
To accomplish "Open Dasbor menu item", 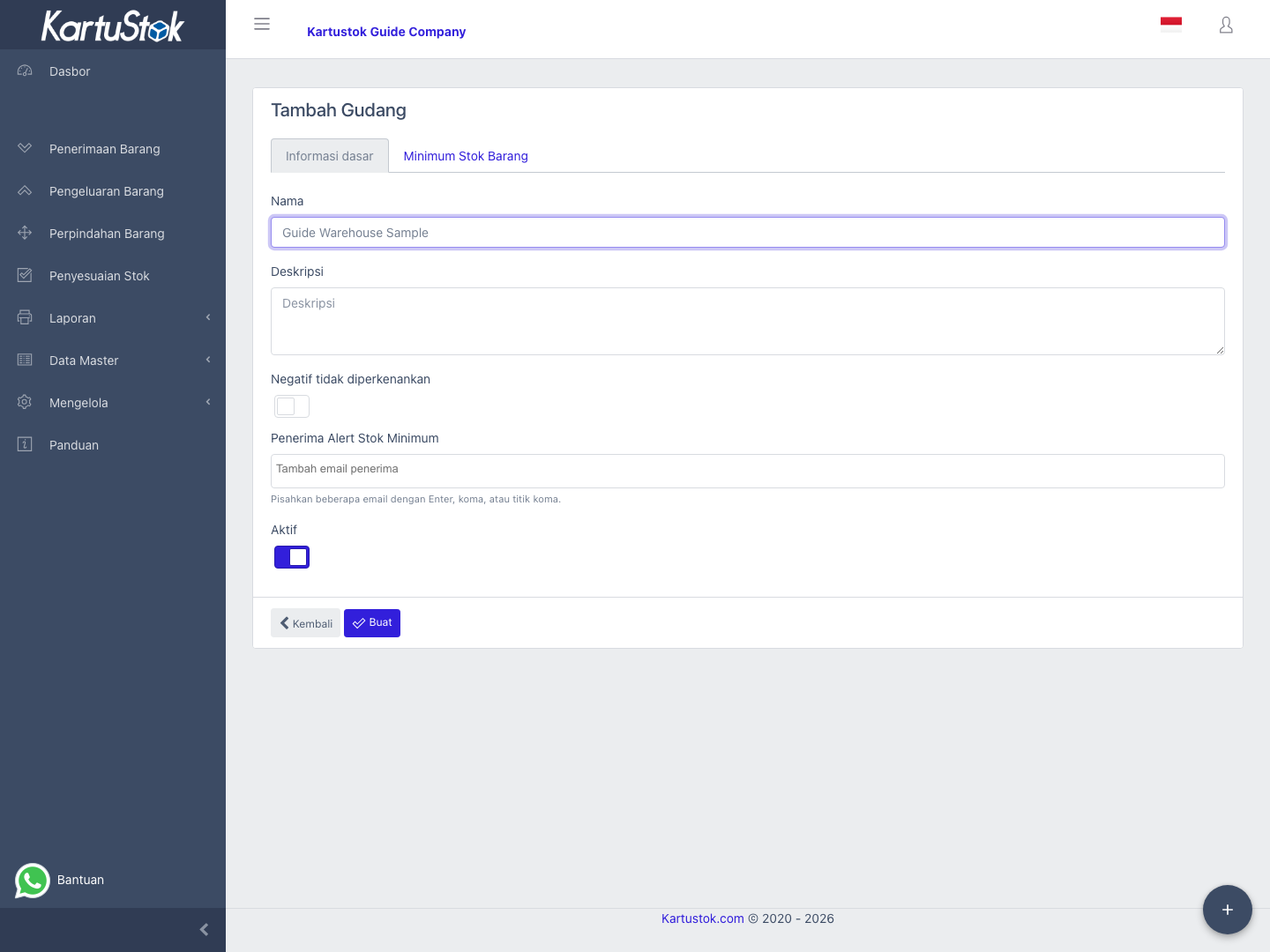I will click(113, 71).
